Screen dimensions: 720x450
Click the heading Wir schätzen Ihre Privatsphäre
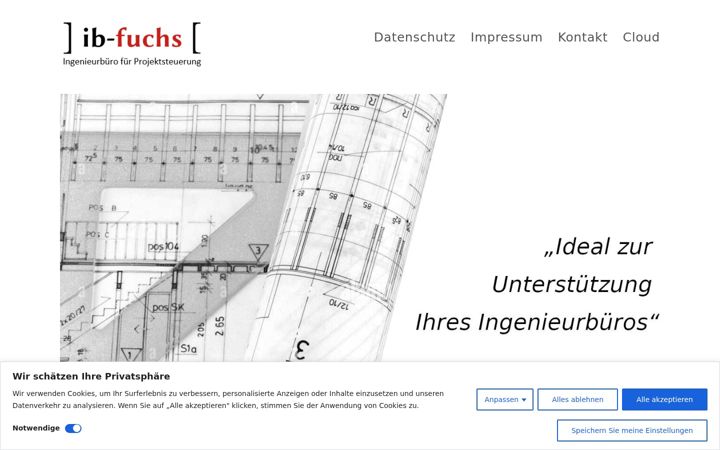coord(91,376)
